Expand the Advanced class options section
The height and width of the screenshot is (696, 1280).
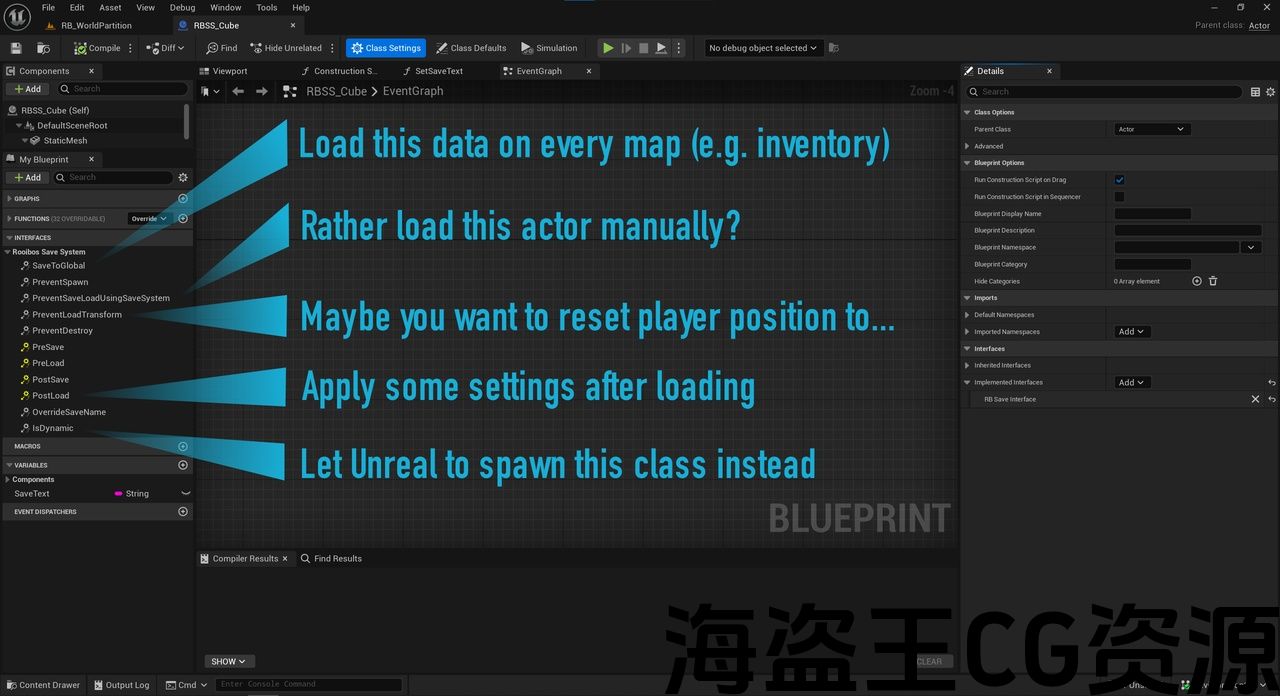(x=967, y=146)
